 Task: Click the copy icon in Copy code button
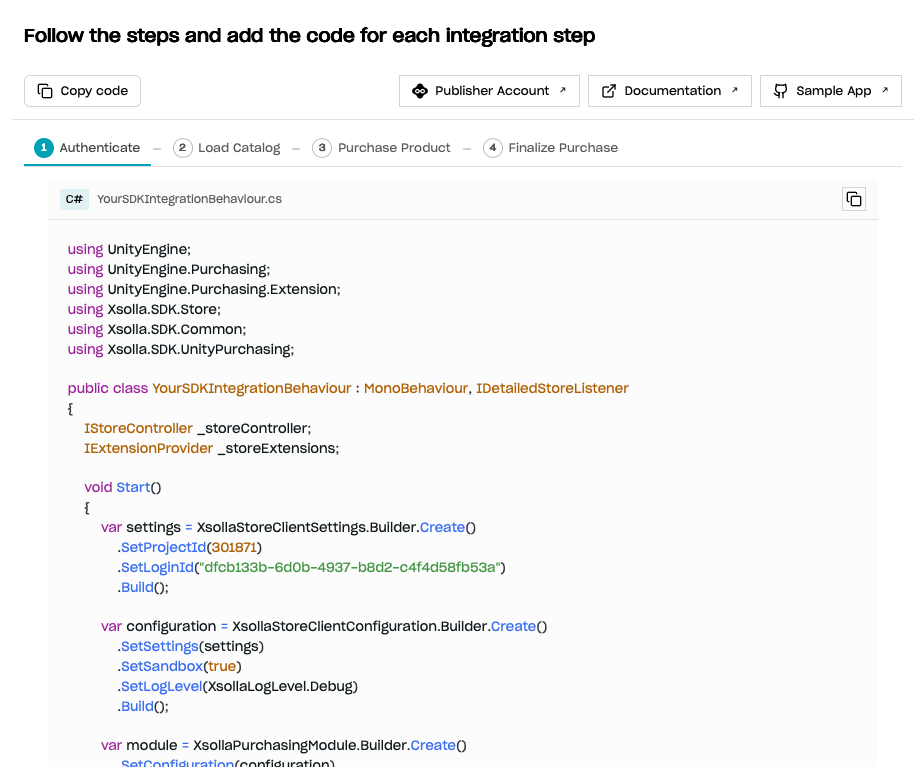click(45, 91)
